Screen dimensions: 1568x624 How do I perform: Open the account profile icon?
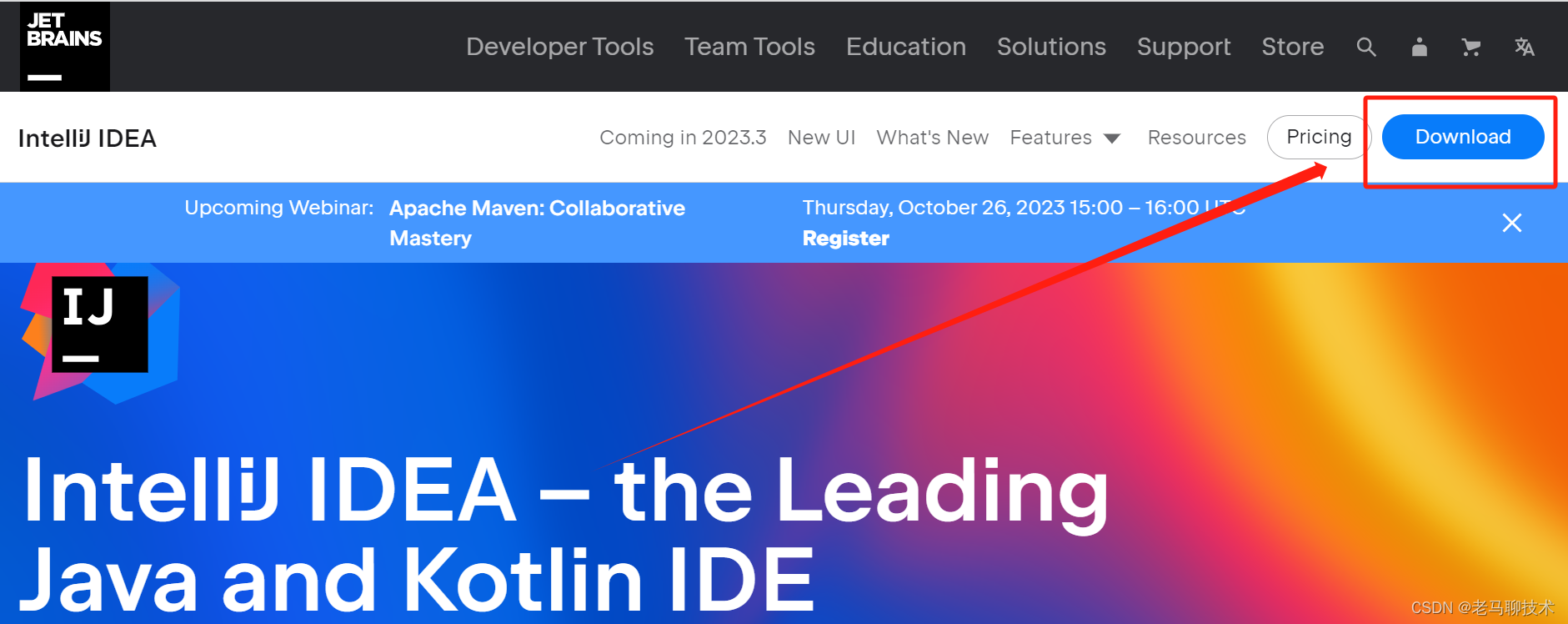pos(1419,47)
